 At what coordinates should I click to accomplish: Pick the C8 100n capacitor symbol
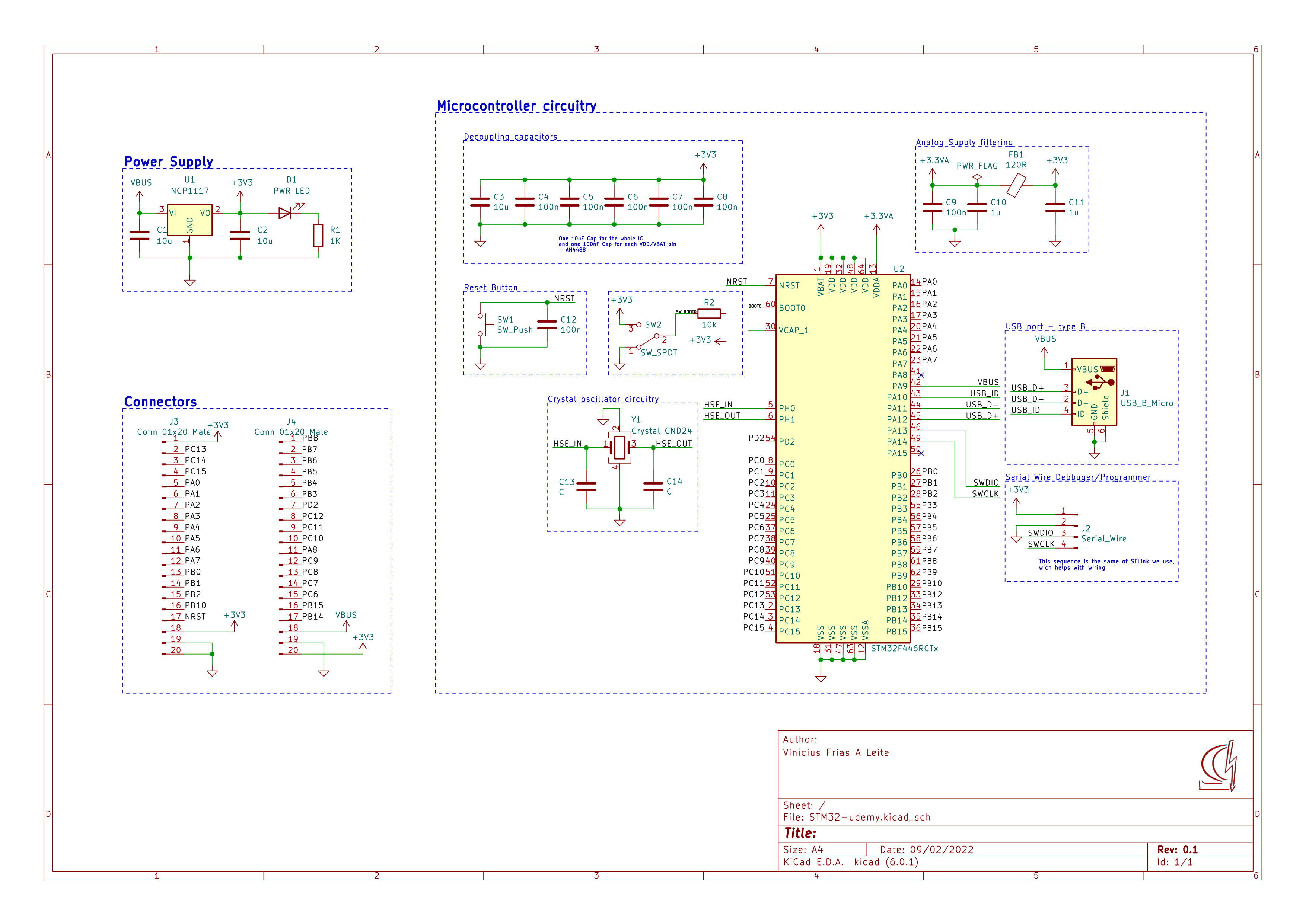[x=703, y=202]
